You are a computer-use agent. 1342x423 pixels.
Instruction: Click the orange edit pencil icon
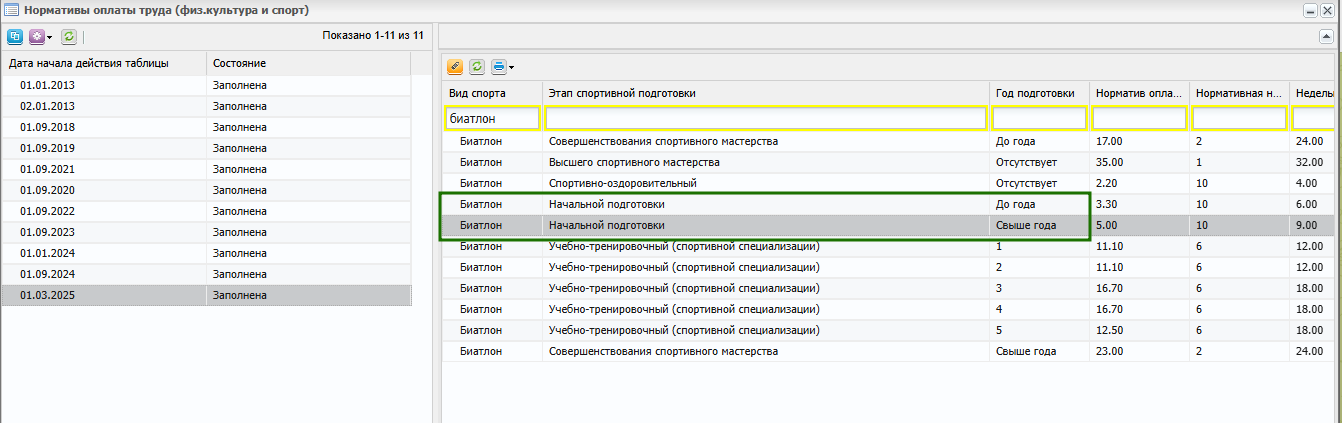455,67
